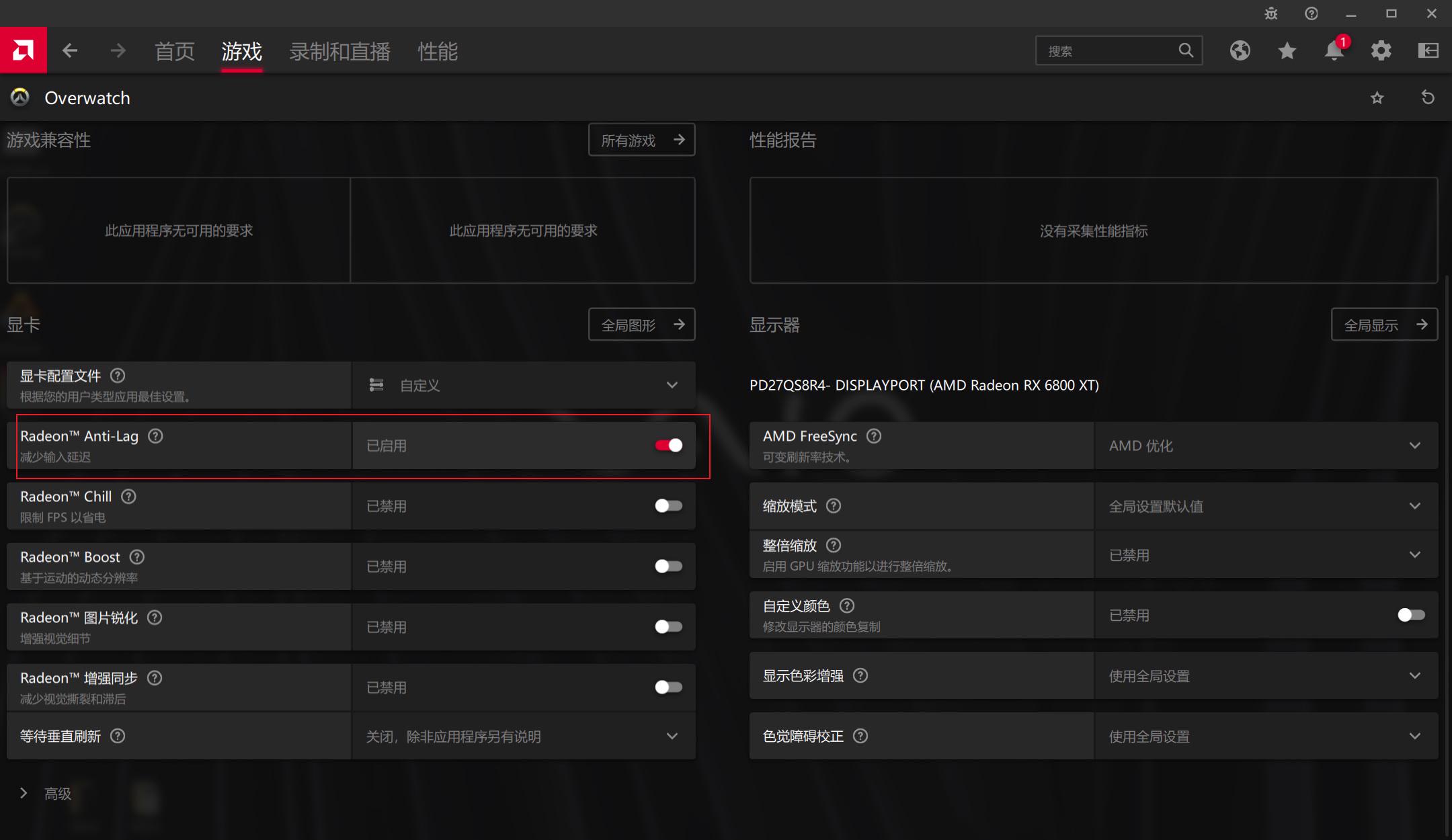Viewport: 1452px width, 840px height.
Task: Open the AMD Radeon home logo
Action: [x=23, y=50]
